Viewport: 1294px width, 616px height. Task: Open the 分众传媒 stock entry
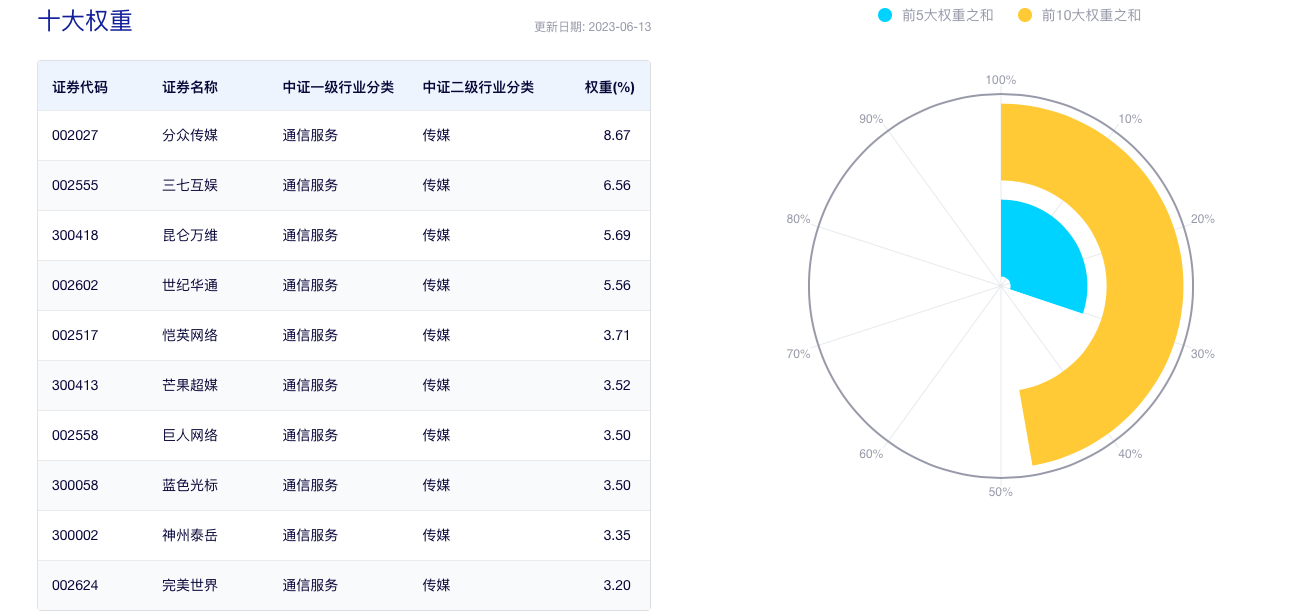[190, 135]
